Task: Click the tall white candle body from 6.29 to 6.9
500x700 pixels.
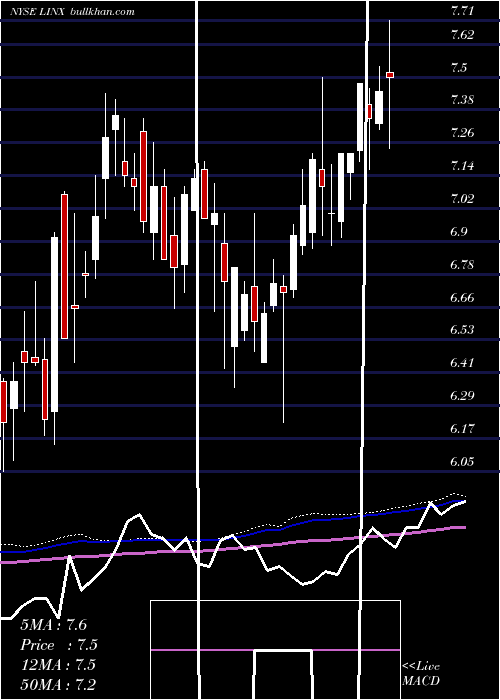Action: click(x=54, y=325)
